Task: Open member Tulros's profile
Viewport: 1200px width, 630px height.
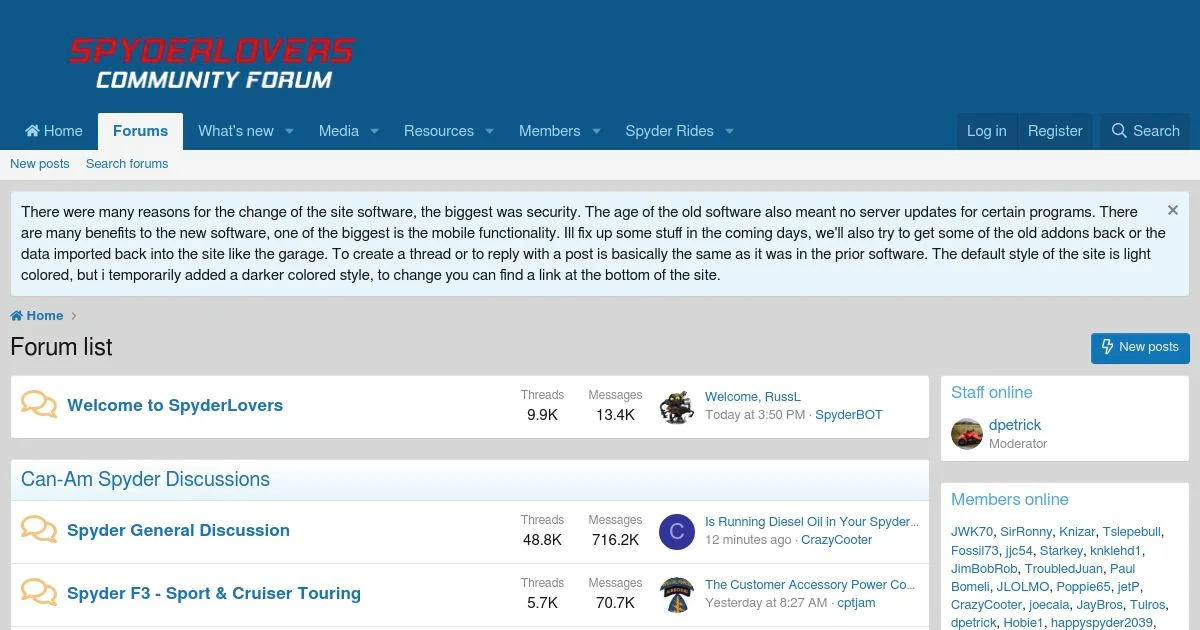Action: [x=1148, y=605]
